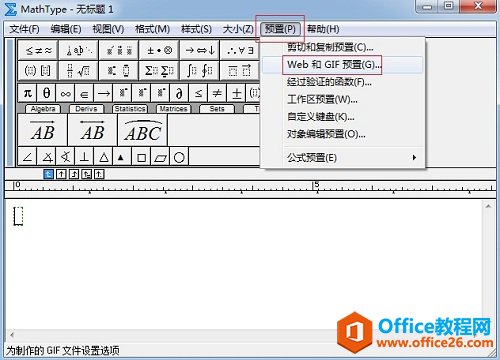Insert the theta symbol
Image resolution: width=500 pixels, height=360 pixels.
coord(47,93)
